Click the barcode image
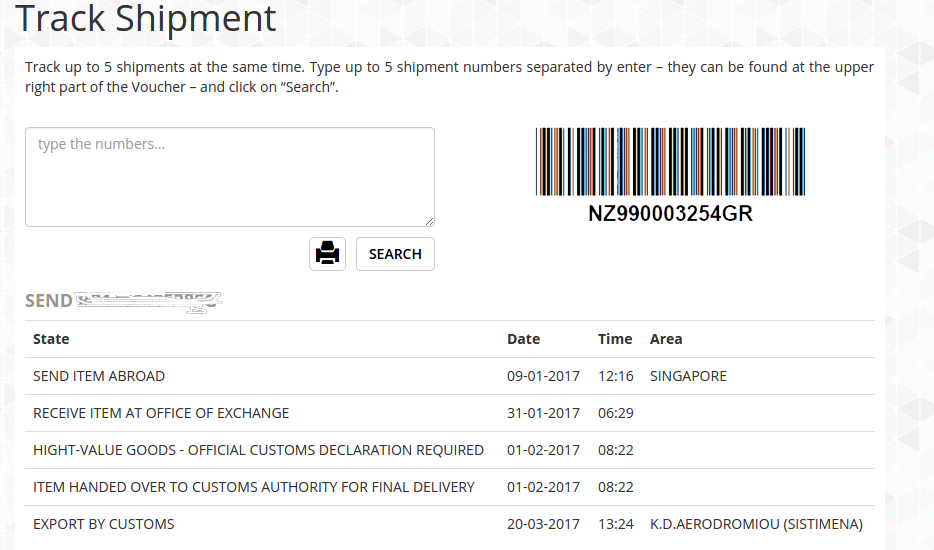Screen dimensions: 934x550 670,162
